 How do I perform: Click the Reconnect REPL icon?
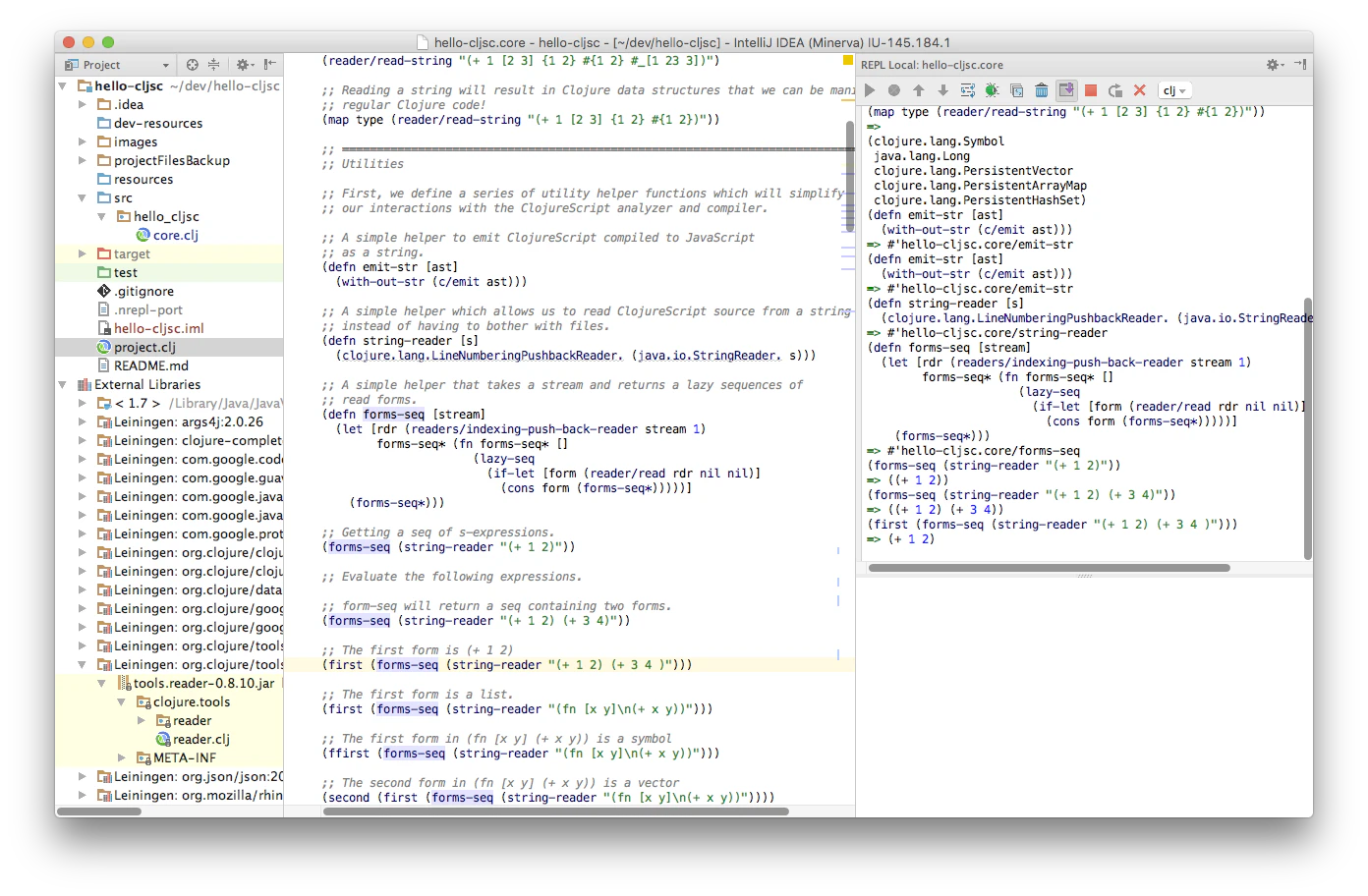pyautogui.click(x=1115, y=90)
